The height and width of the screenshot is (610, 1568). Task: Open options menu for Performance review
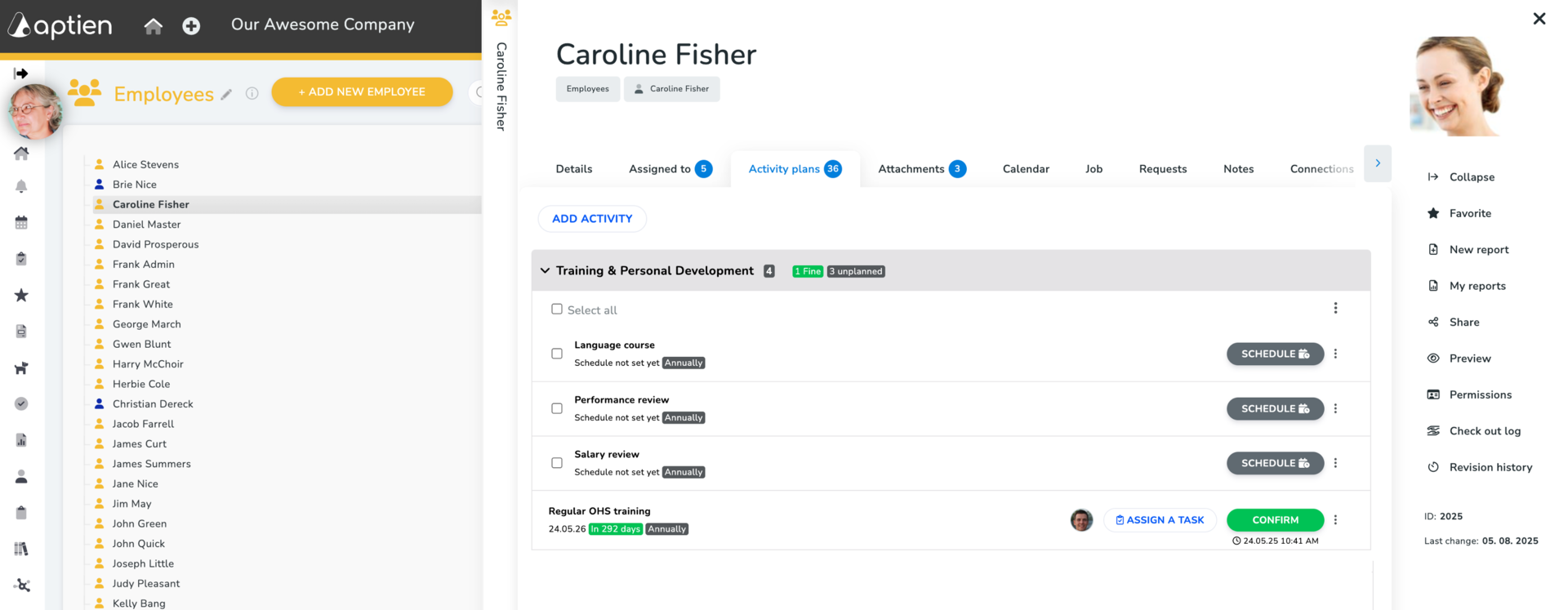coord(1335,408)
